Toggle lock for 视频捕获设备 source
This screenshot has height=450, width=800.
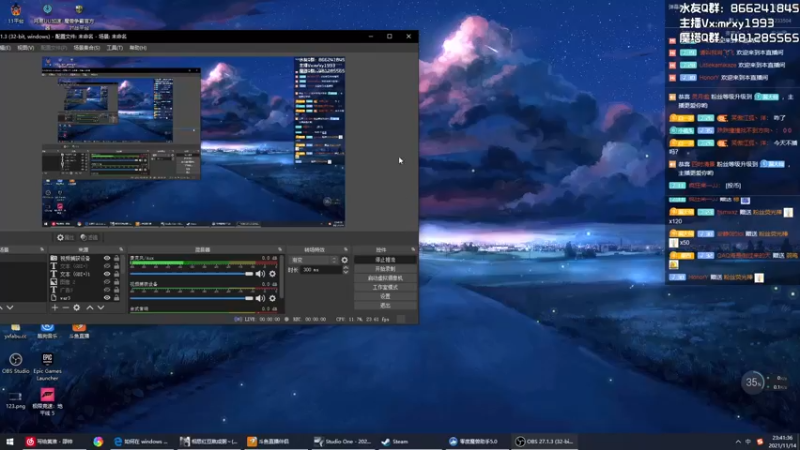click(116, 258)
